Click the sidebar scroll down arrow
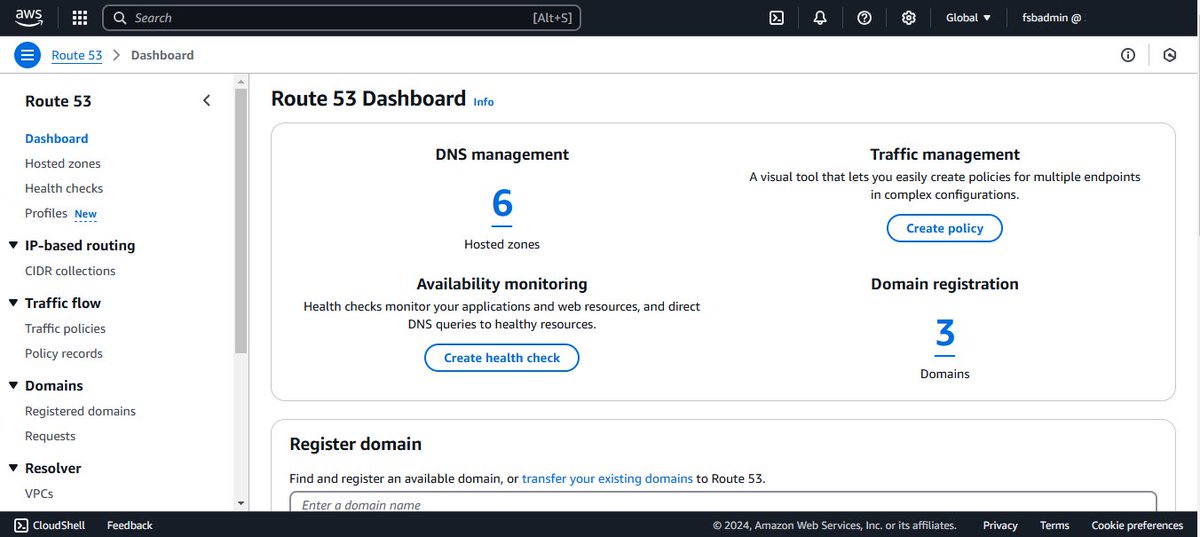 tap(241, 503)
